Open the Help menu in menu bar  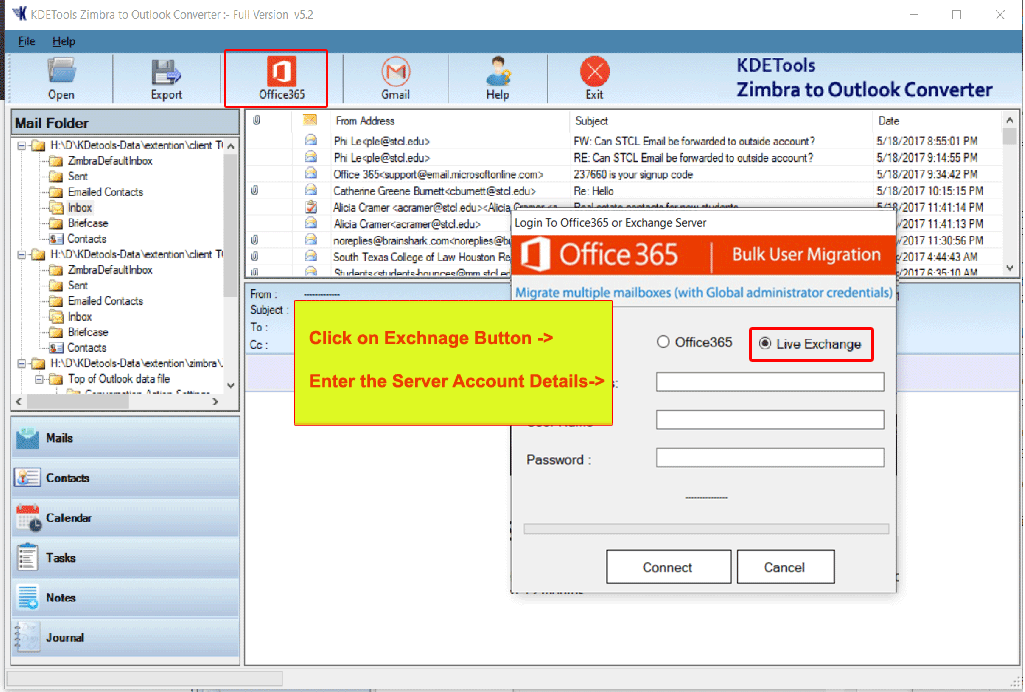click(64, 42)
